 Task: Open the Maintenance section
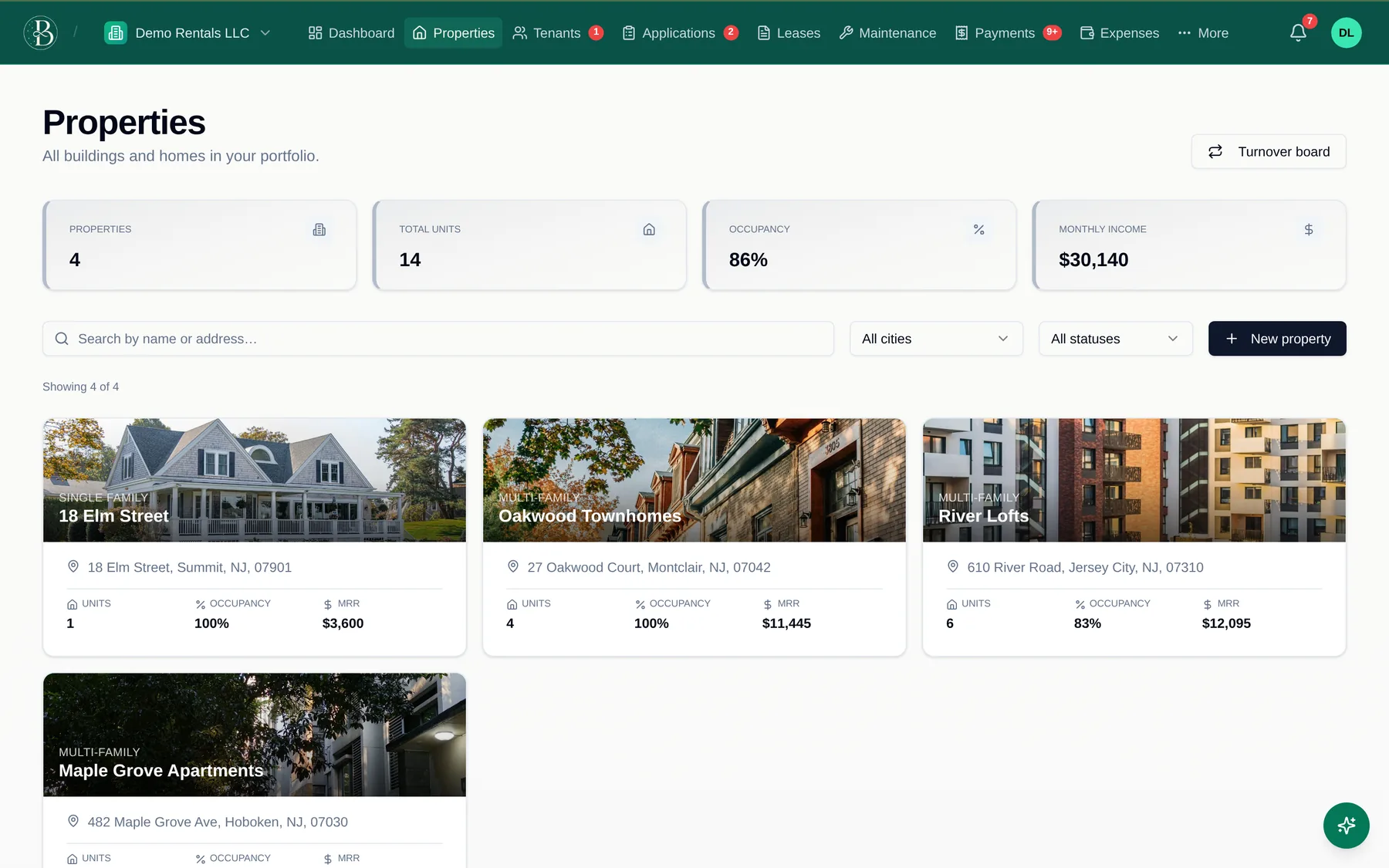pyautogui.click(x=887, y=33)
